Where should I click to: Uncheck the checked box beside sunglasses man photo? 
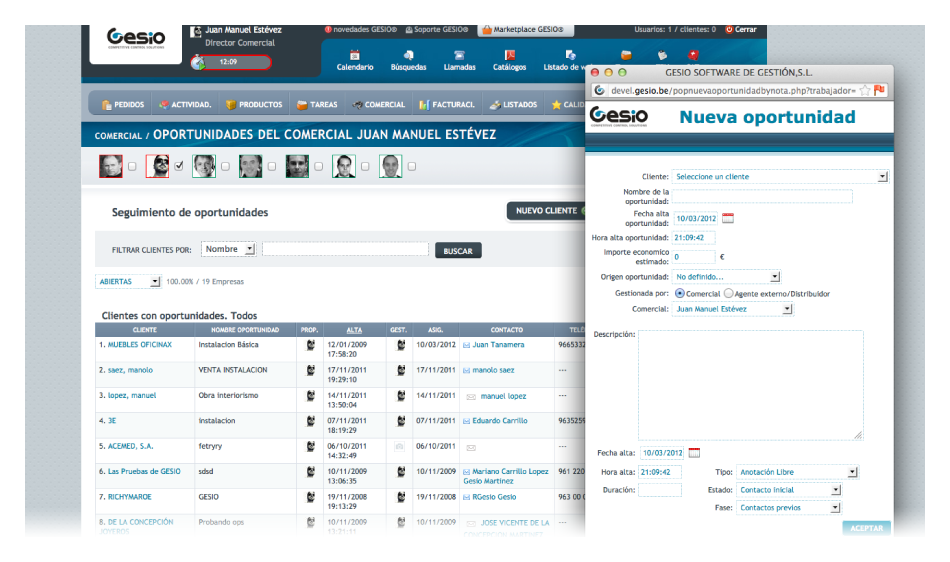(x=179, y=165)
